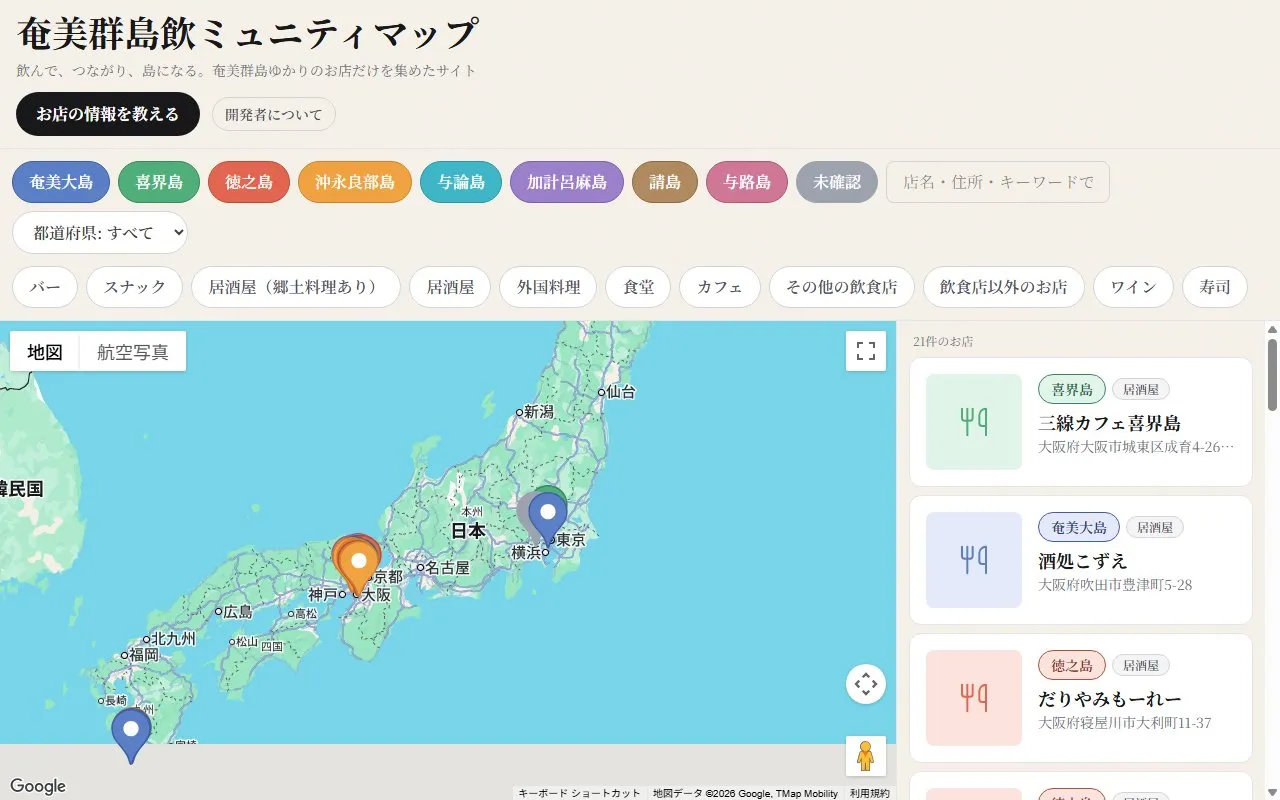
Task: Filter shops by plain 居酒屋 category
Action: point(450,287)
